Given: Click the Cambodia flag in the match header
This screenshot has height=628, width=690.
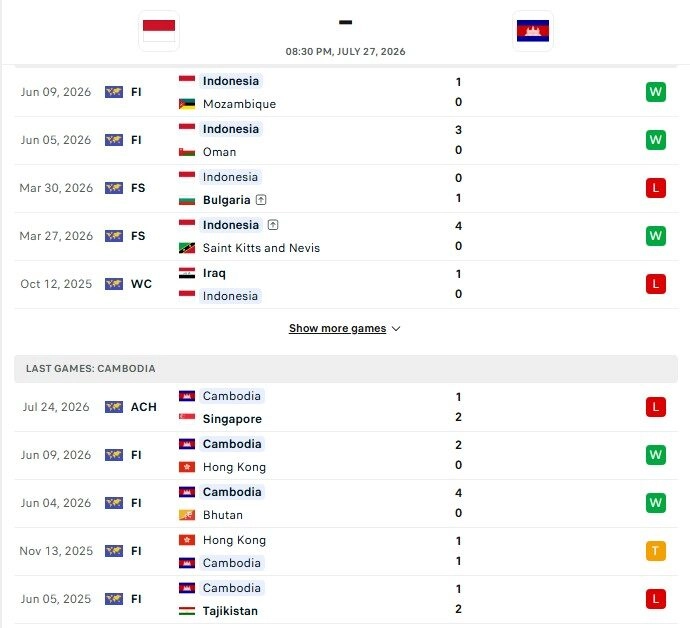Looking at the screenshot, I should tap(532, 31).
